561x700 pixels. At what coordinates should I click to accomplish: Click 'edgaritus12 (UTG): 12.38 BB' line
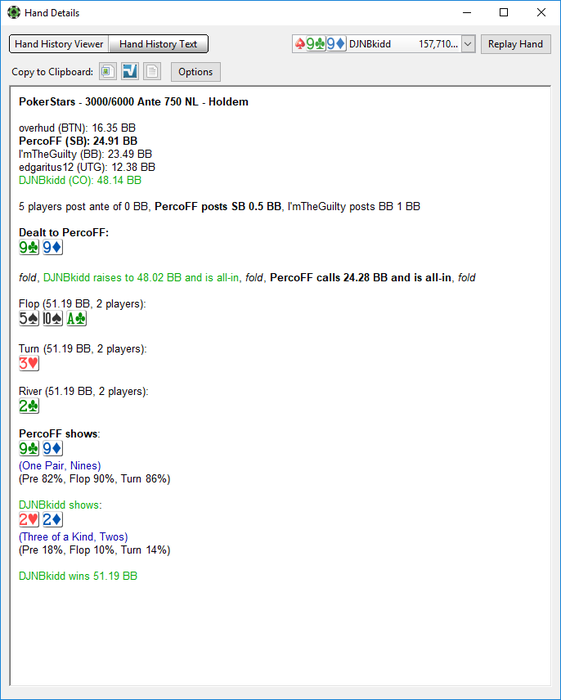click(x=87, y=167)
